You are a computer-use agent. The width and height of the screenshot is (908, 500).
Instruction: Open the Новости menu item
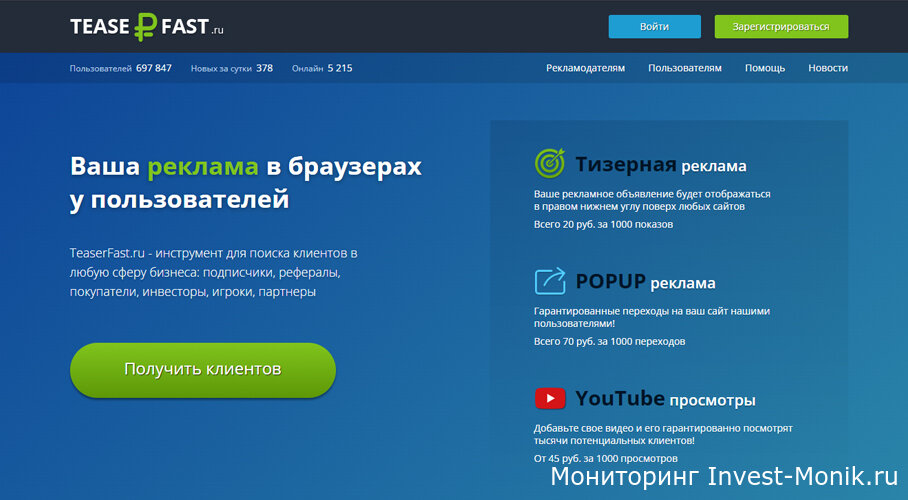click(x=828, y=68)
